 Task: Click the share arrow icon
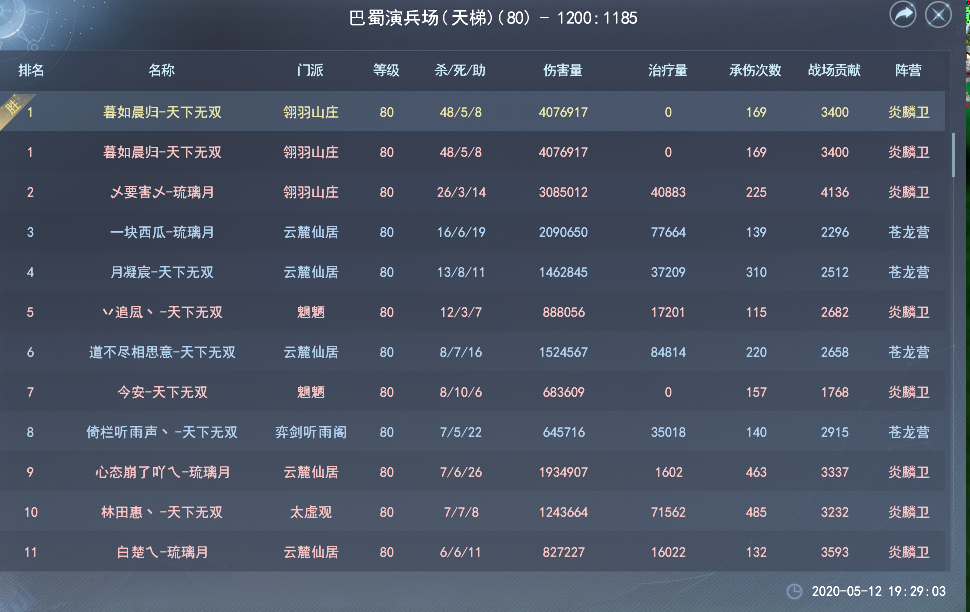coord(903,15)
